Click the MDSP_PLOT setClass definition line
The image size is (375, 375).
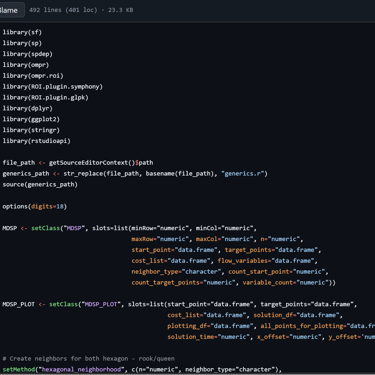coord(180,304)
